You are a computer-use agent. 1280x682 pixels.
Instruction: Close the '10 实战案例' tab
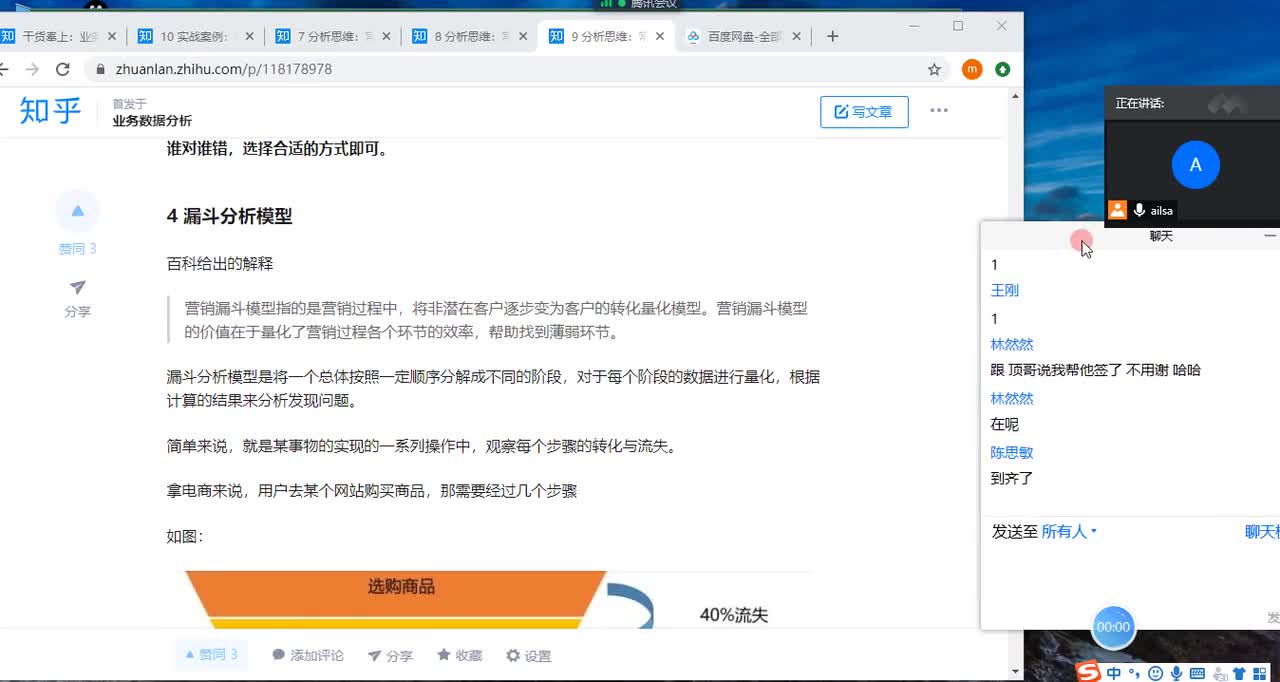249,36
